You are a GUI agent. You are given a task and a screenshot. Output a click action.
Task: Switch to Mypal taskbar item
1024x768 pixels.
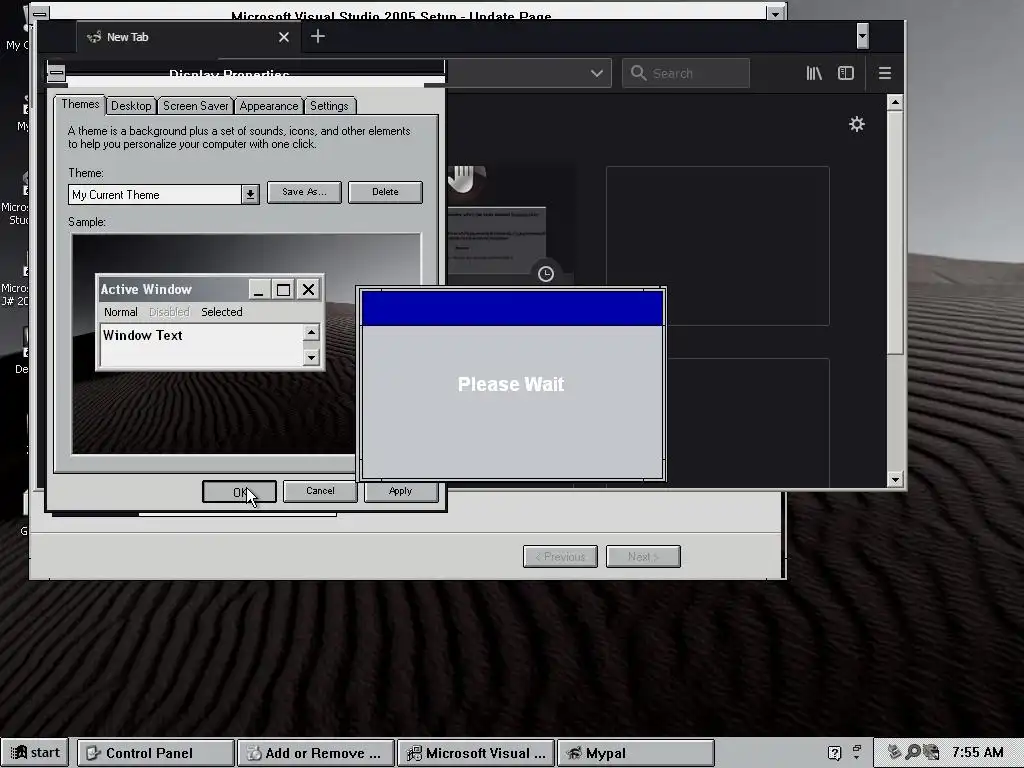(x=636, y=753)
